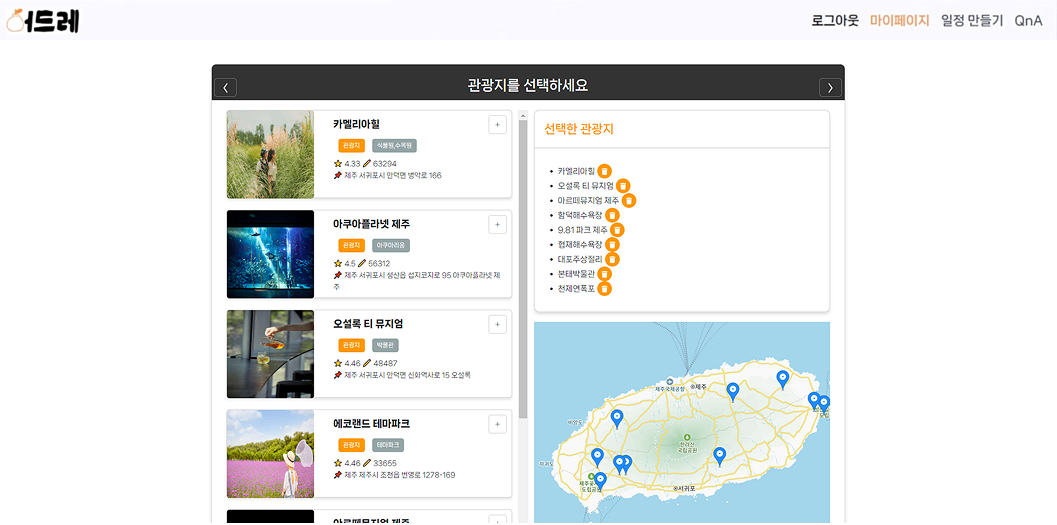Open QnA from the top navigation
The height and width of the screenshot is (525, 1057).
pos(1029,21)
